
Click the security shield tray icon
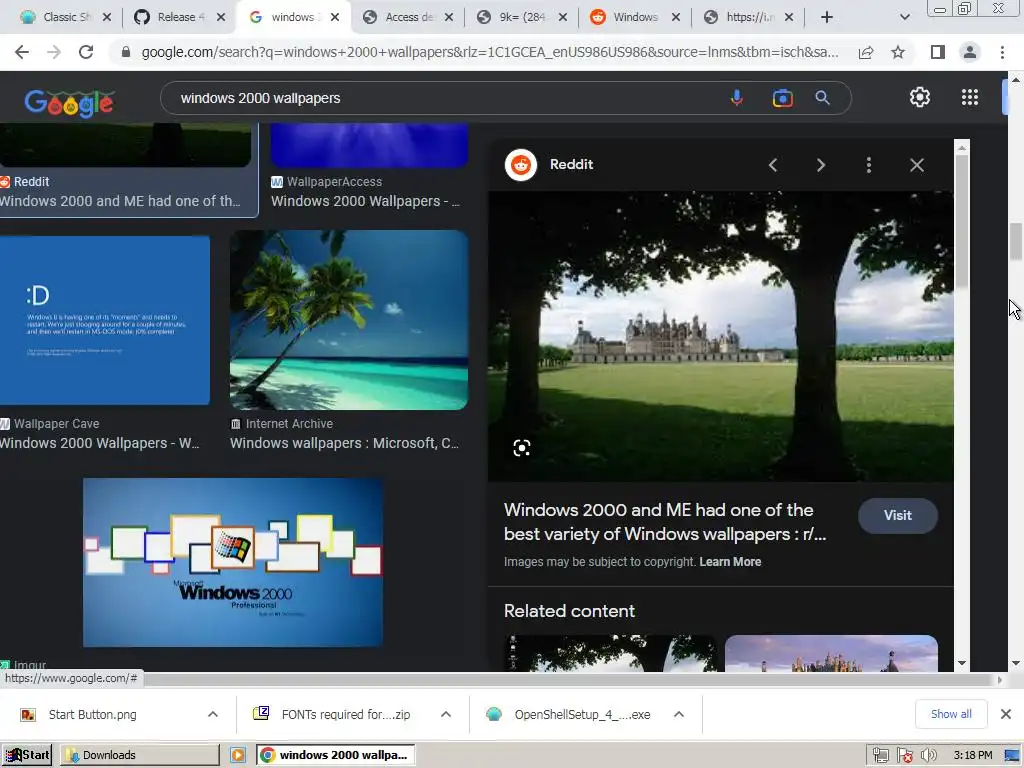pos(904,756)
